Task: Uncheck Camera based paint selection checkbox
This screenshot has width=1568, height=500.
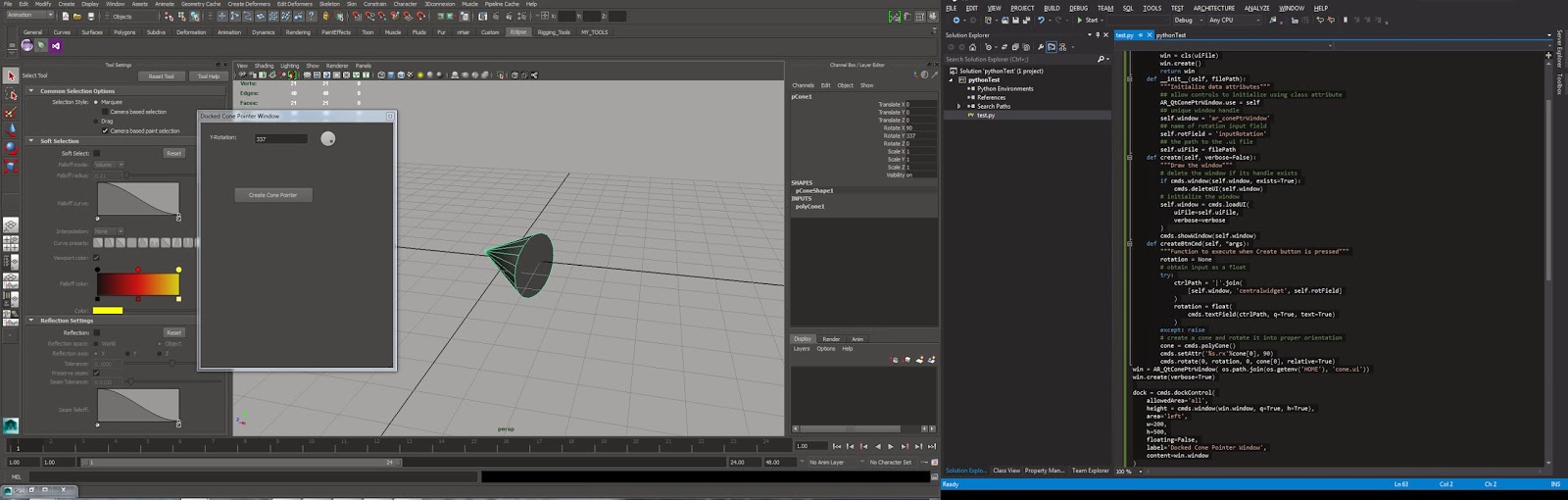Action: tap(106, 130)
